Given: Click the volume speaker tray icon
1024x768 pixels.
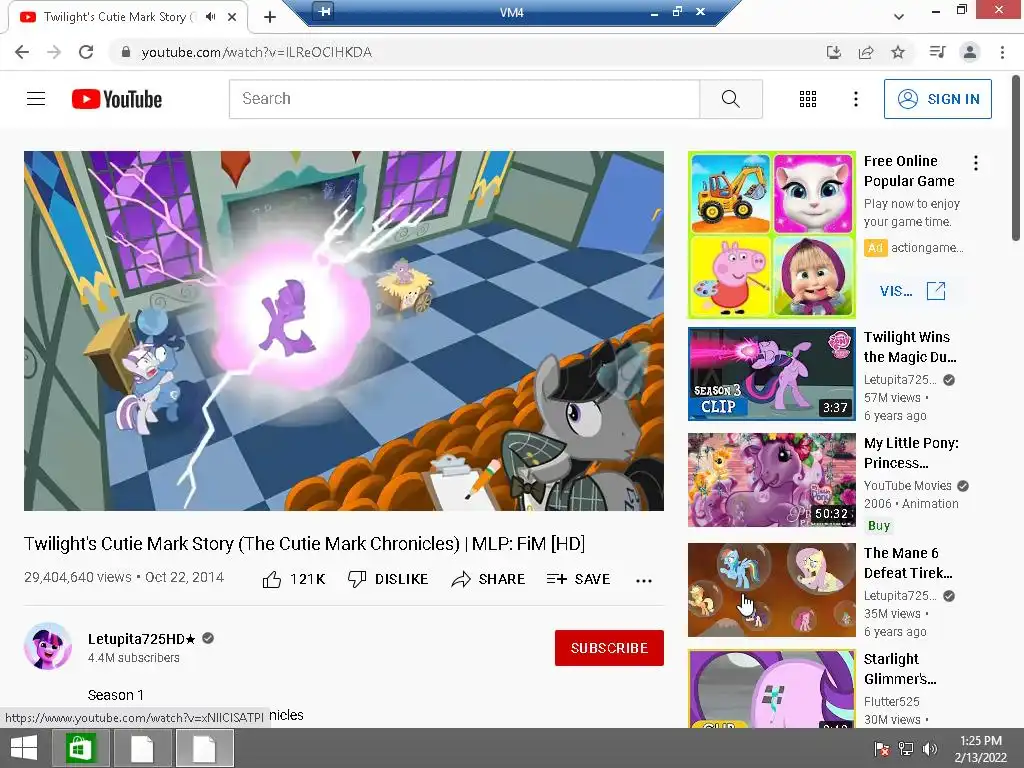Looking at the screenshot, I should 930,749.
